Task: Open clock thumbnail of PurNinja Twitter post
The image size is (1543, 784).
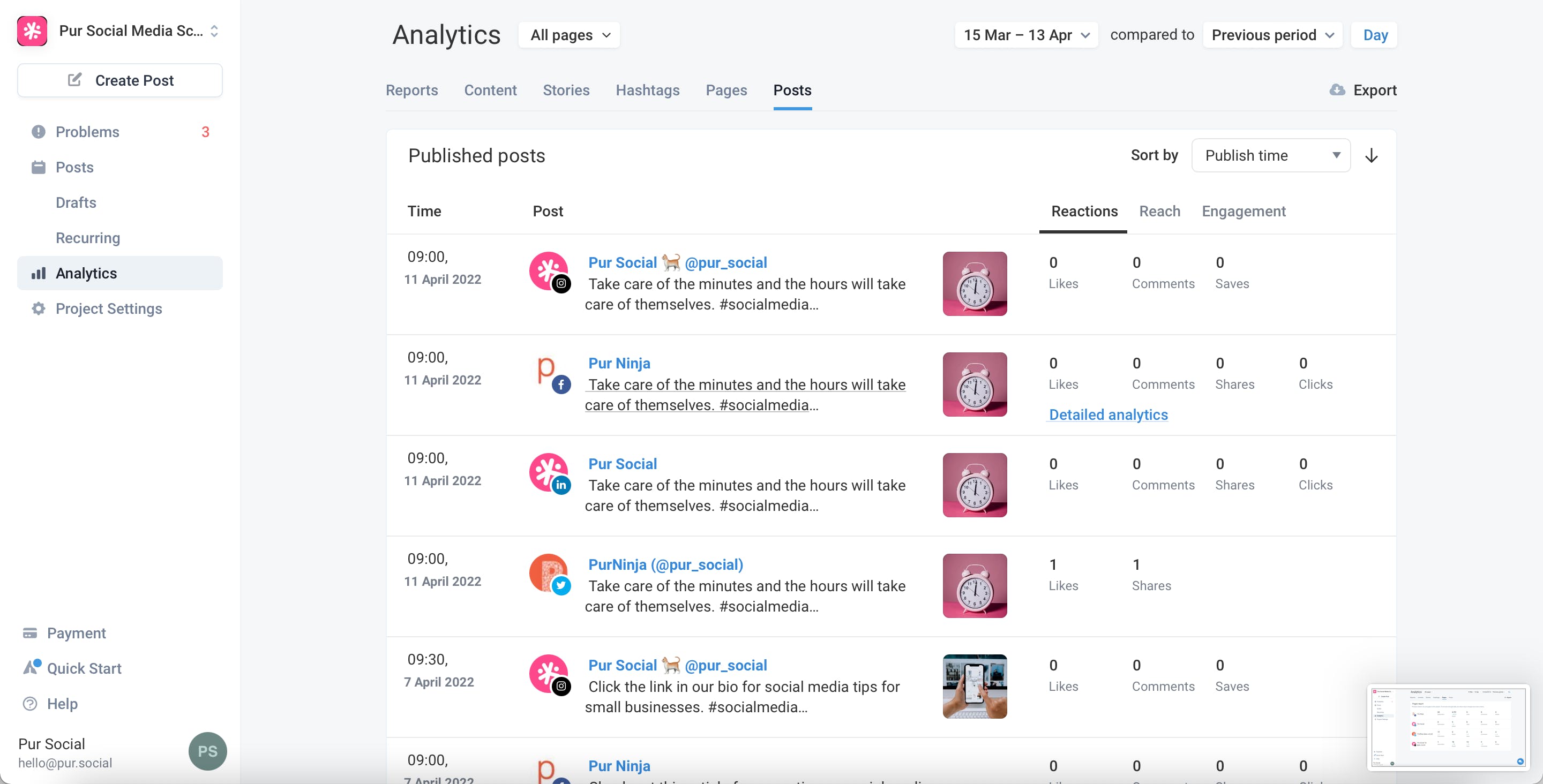Action: pyautogui.click(x=975, y=585)
